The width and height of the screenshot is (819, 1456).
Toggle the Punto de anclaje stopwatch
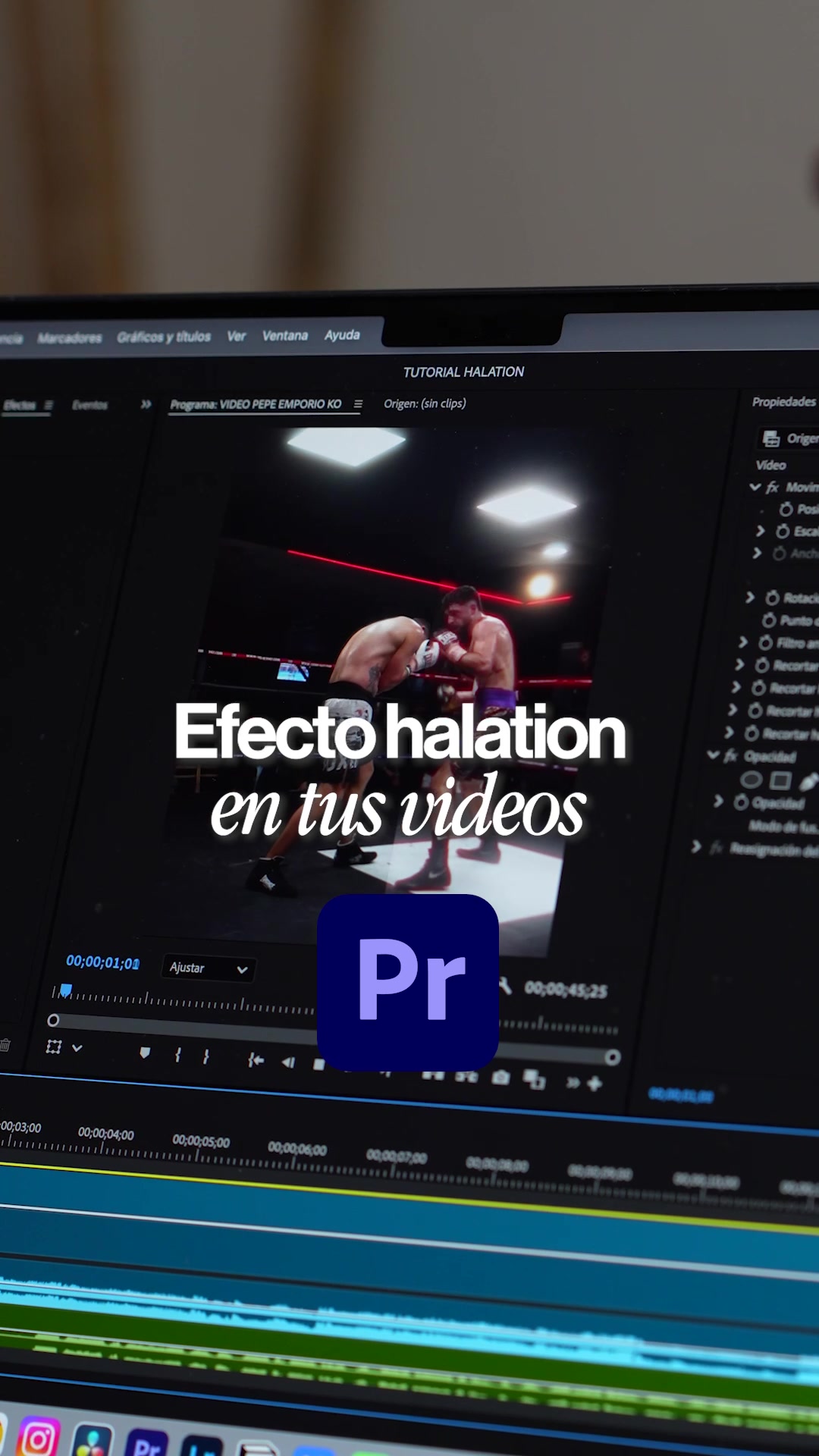pyautogui.click(x=769, y=620)
